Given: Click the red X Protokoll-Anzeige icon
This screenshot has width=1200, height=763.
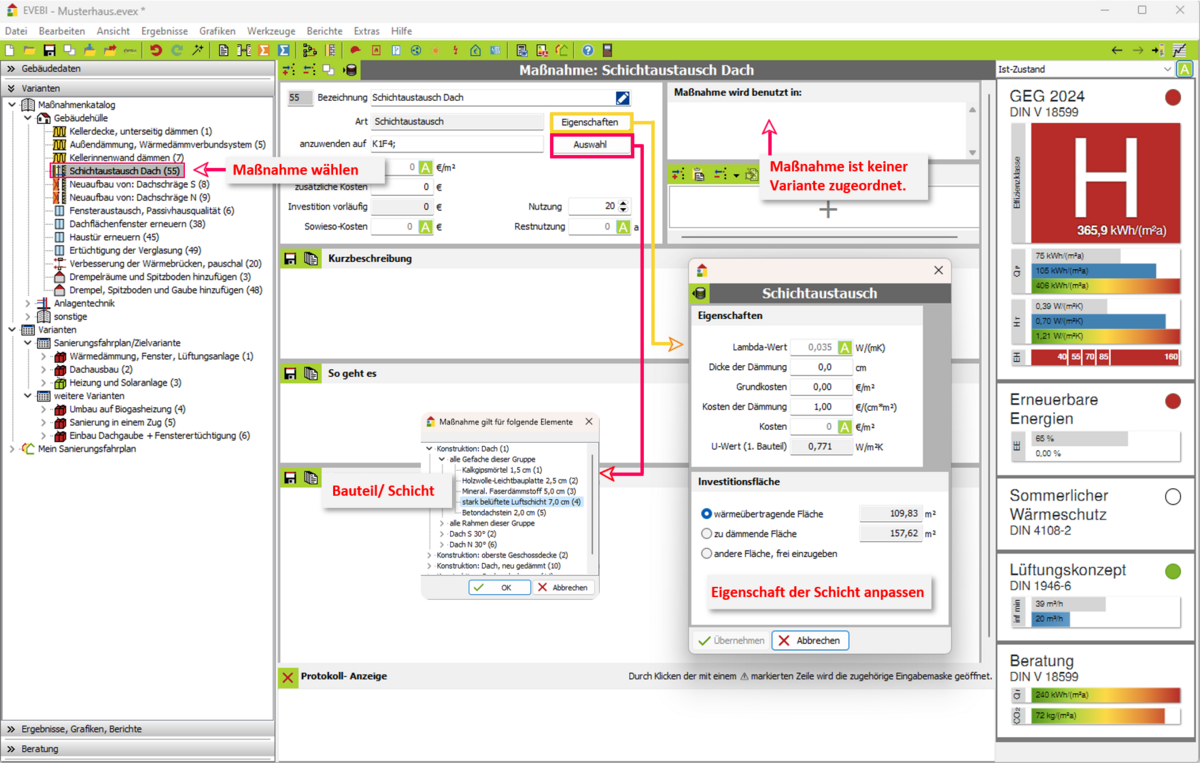Looking at the screenshot, I should [288, 677].
